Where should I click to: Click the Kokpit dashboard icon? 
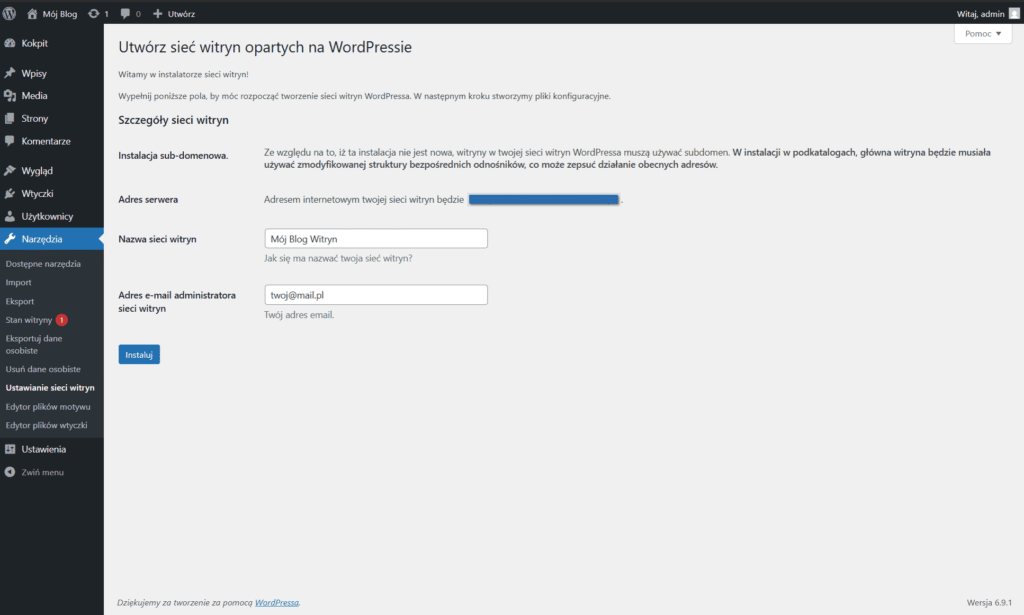[x=10, y=43]
